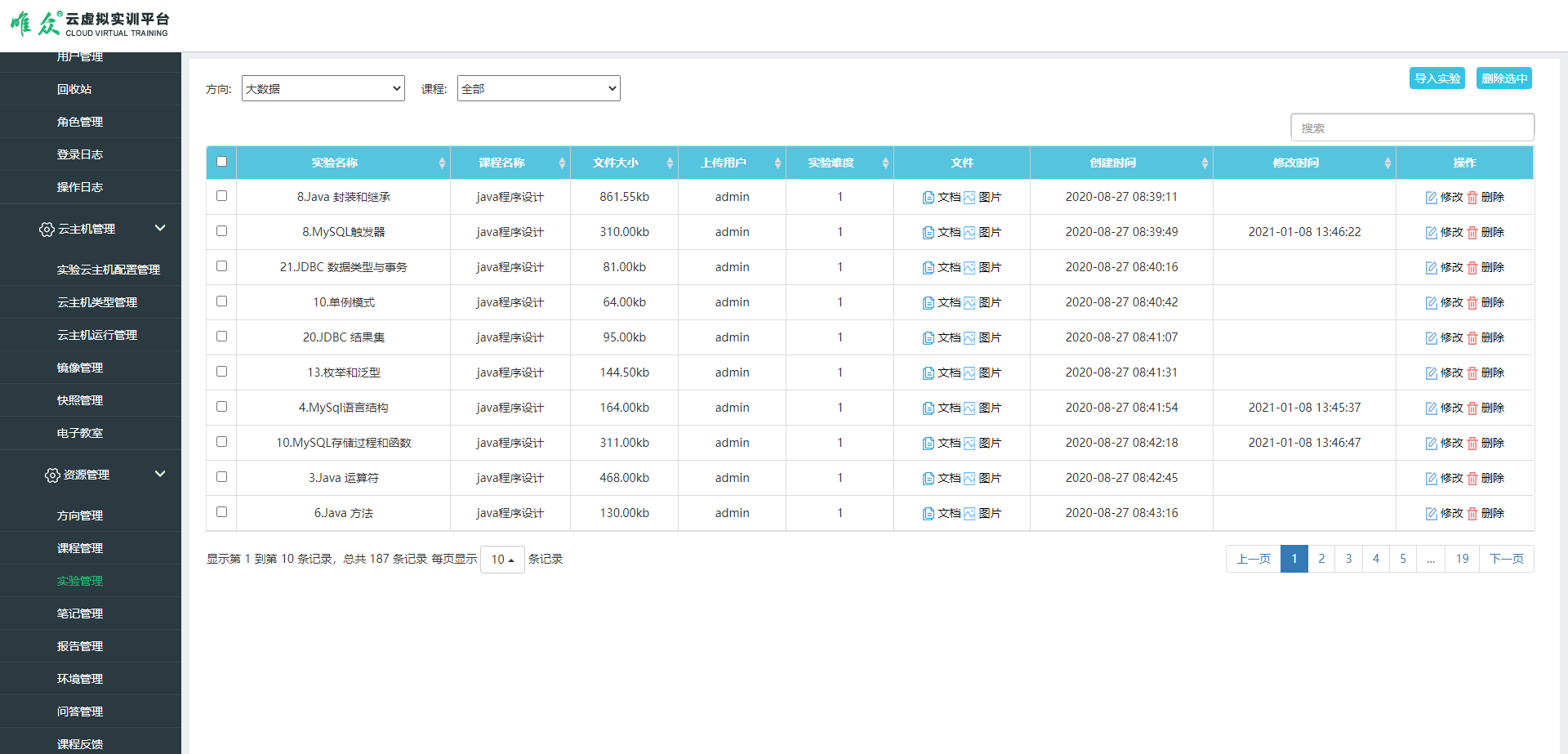Screen dimensions: 1568x754
Task: Click the 导入实验 button
Action: 1437,78
